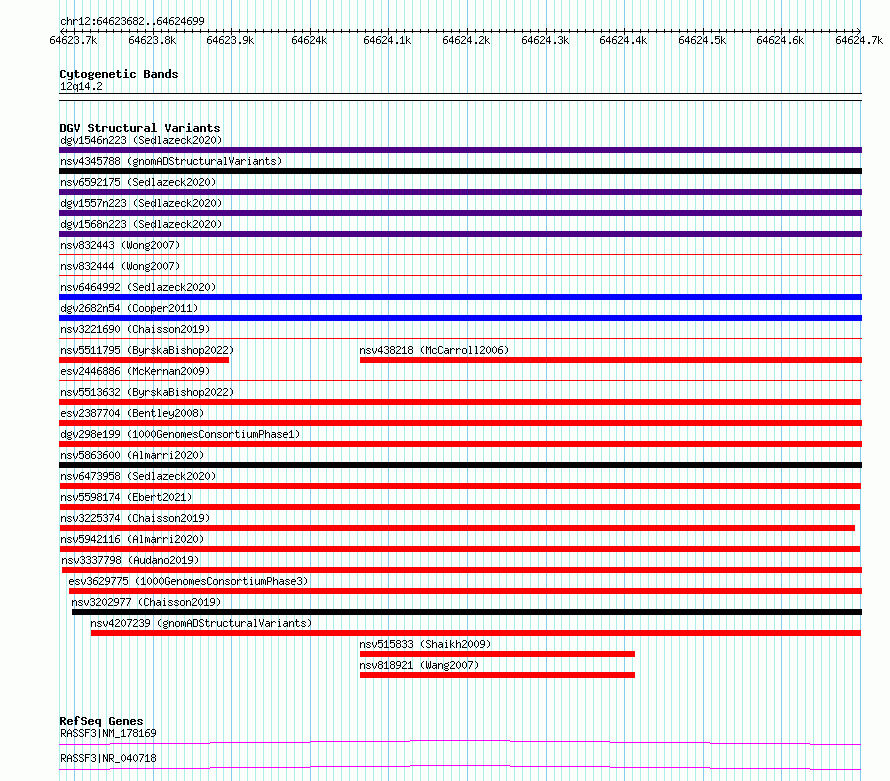890x781 pixels.
Task: Select nsv3202977 (Chaisson2019) black bar
Action: click(x=467, y=612)
